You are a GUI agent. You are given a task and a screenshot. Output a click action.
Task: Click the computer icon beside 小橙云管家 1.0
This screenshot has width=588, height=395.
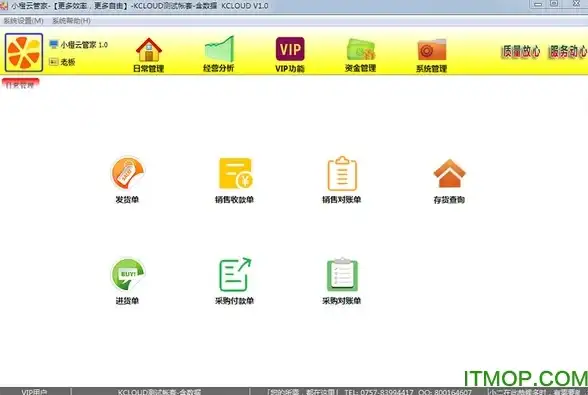coord(54,44)
